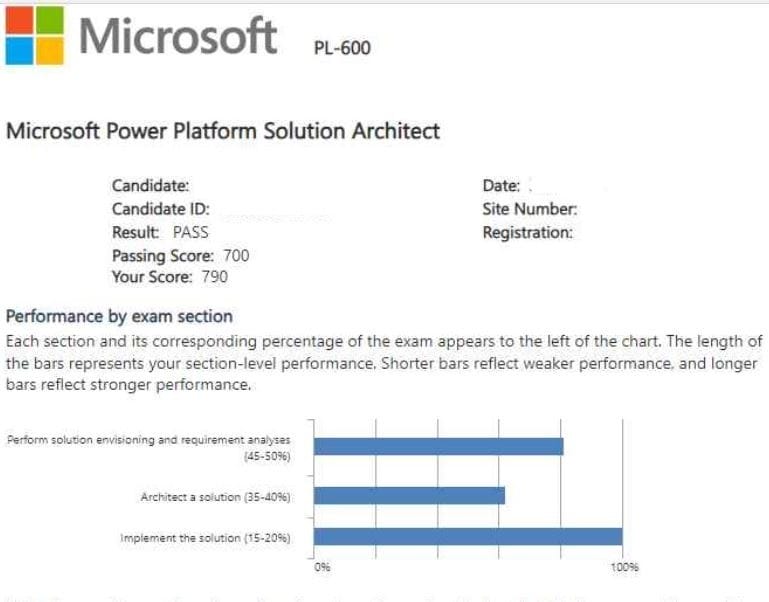Image resolution: width=769 pixels, height=602 pixels.
Task: Click the Registration field label
Action: [527, 232]
